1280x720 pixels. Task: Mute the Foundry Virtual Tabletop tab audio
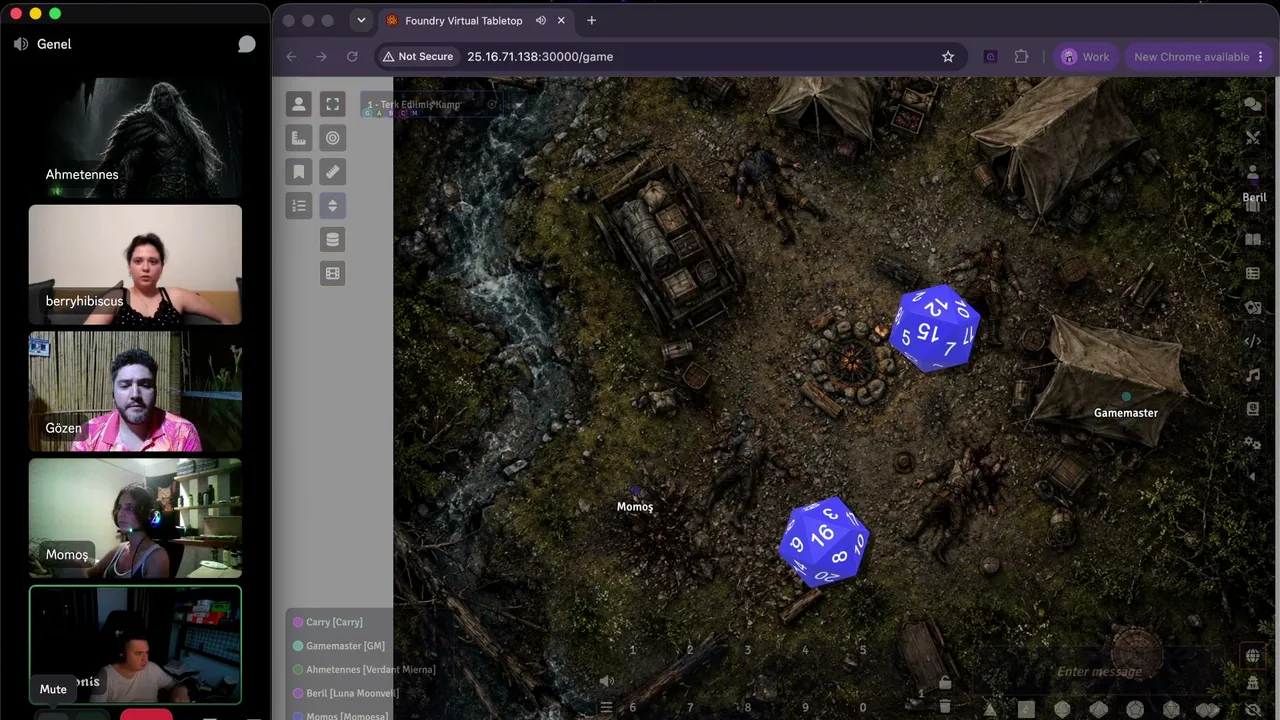point(540,20)
